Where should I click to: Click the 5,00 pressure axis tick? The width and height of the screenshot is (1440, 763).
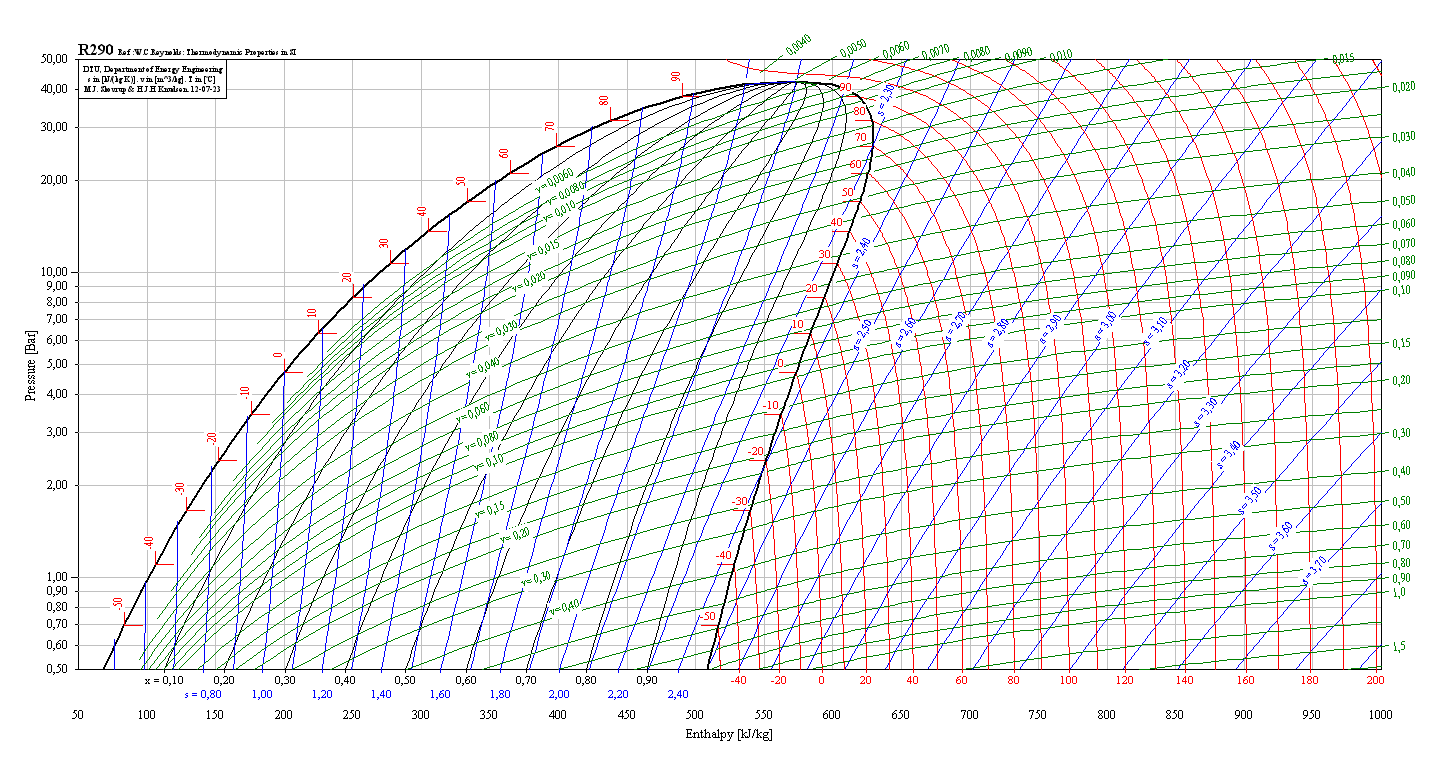coord(55,364)
